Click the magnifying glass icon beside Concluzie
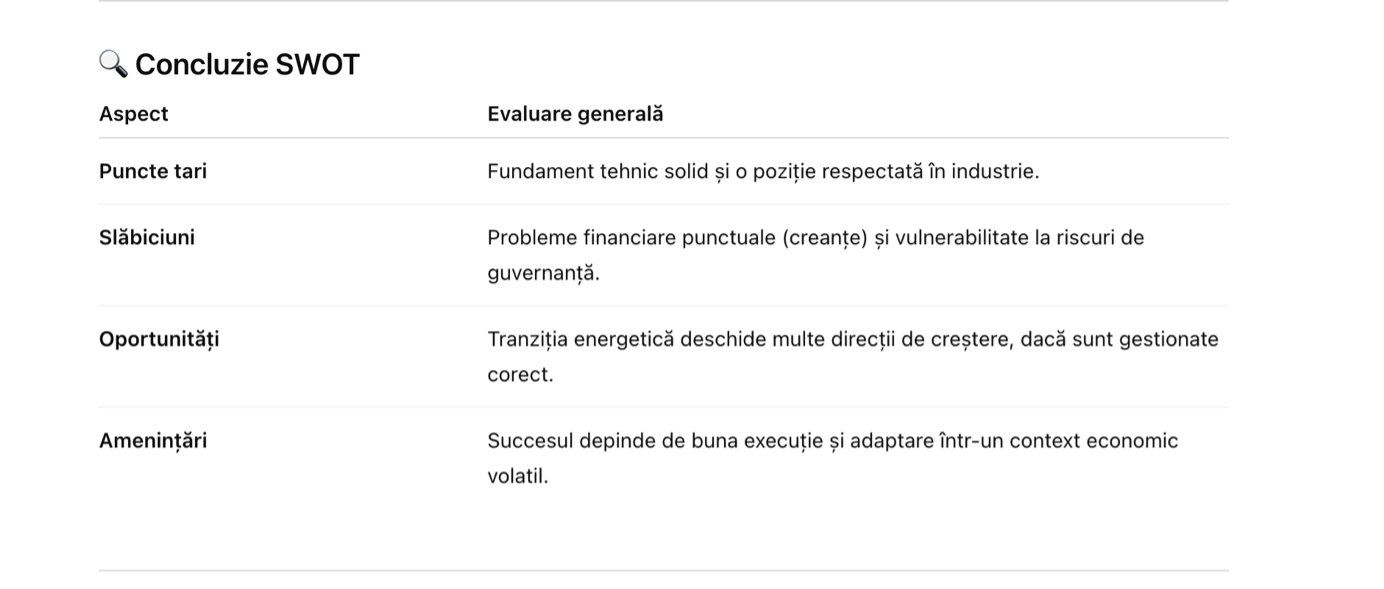Image resolution: width=1384 pixels, height=589 pixels. 113,65
